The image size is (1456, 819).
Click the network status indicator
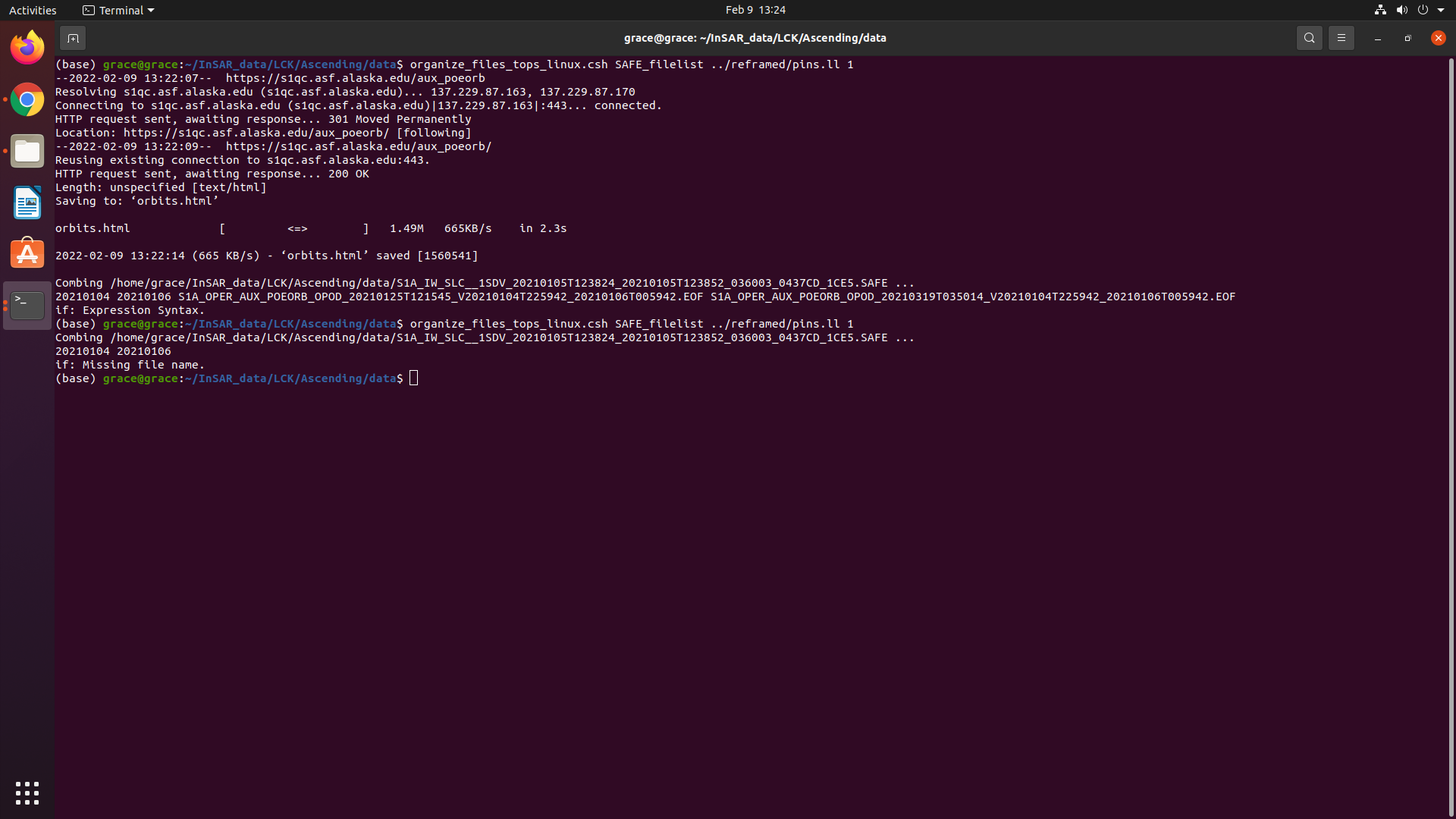tap(1379, 10)
